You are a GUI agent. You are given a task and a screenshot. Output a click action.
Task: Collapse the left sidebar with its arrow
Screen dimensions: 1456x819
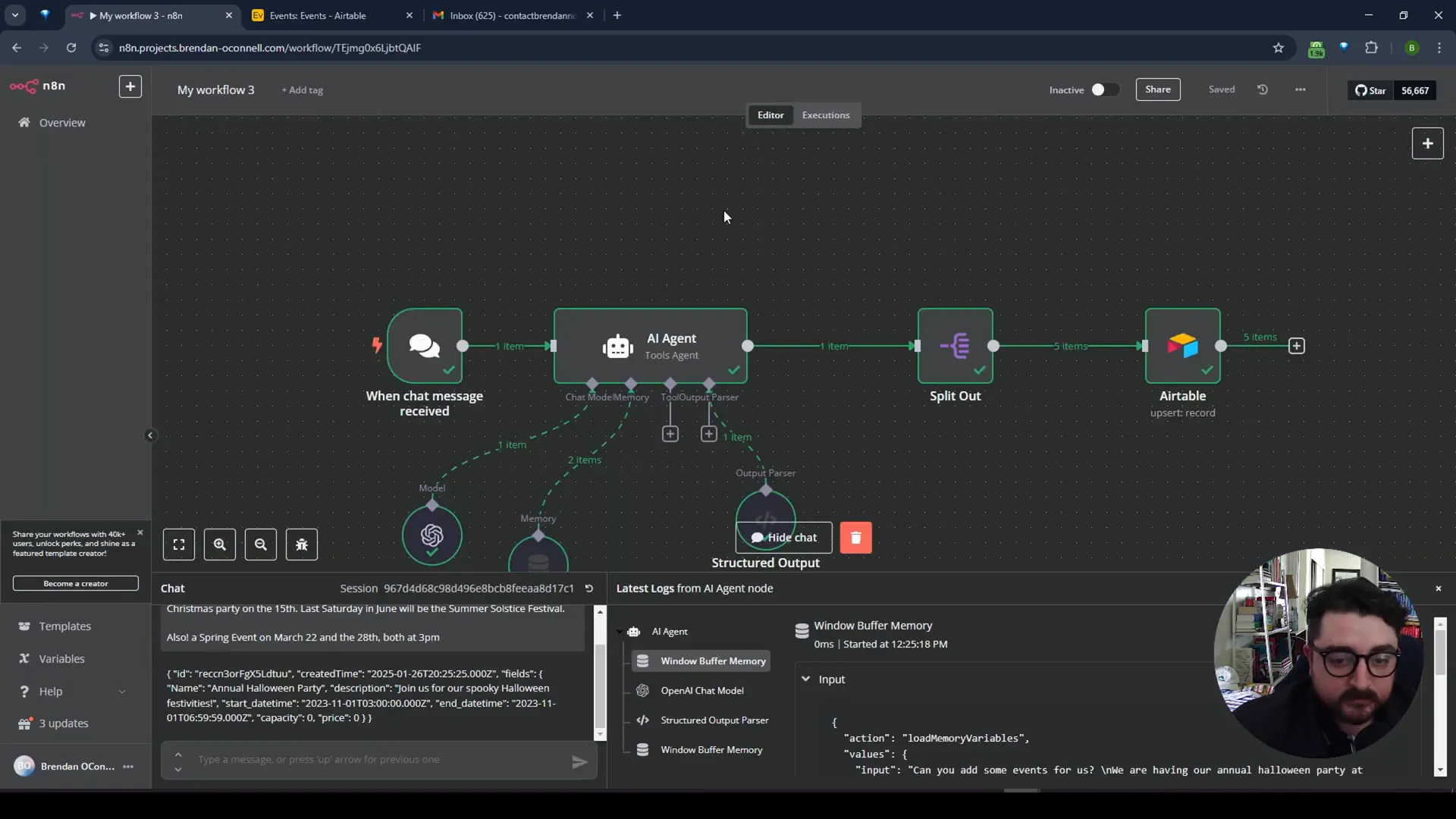click(150, 435)
